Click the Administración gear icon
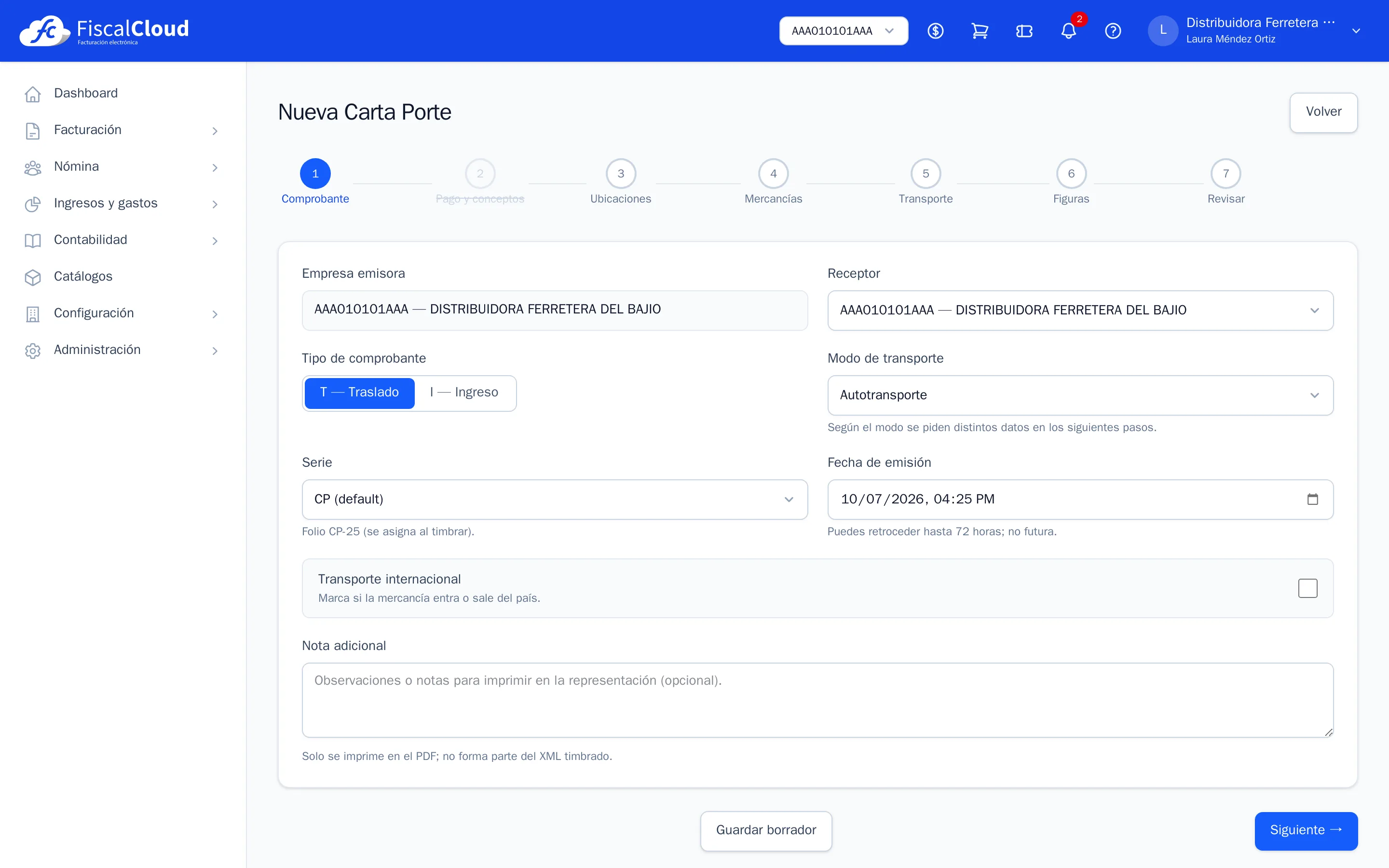1389x868 pixels. [33, 351]
